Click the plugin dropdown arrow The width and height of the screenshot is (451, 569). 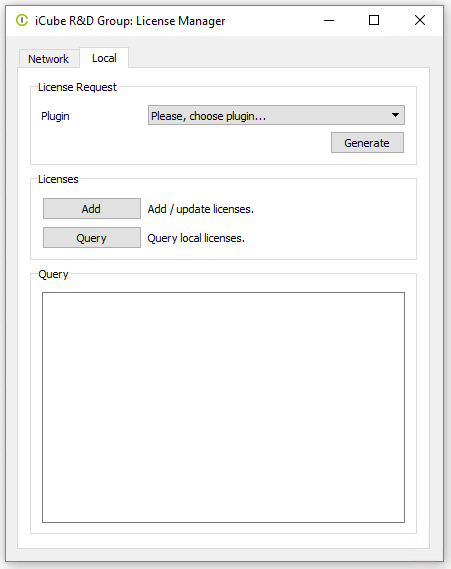click(395, 115)
